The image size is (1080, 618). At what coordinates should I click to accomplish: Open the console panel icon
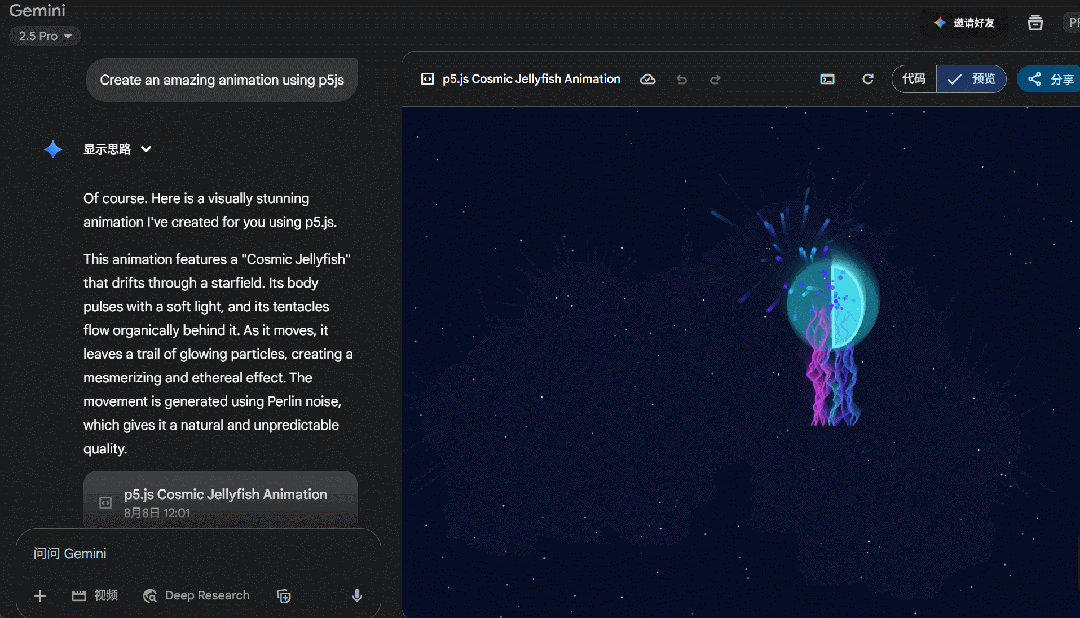pos(827,79)
